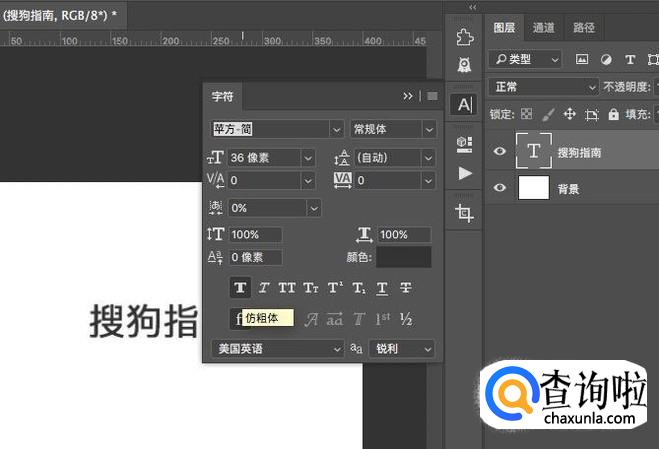Lock all padlock icon
This screenshot has height=449, width=659.
coord(613,114)
